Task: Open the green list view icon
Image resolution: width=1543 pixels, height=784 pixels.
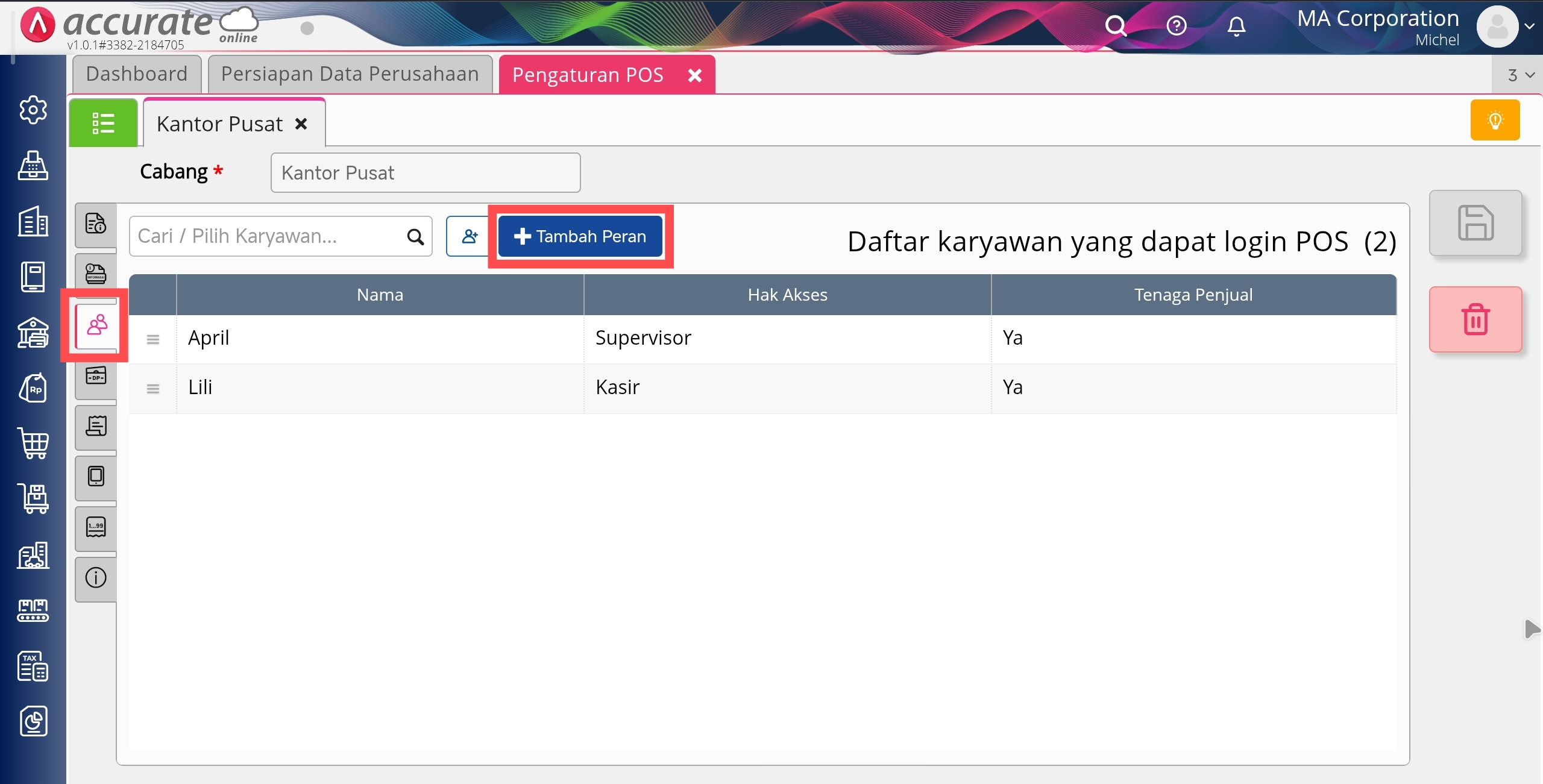Action: click(x=103, y=123)
